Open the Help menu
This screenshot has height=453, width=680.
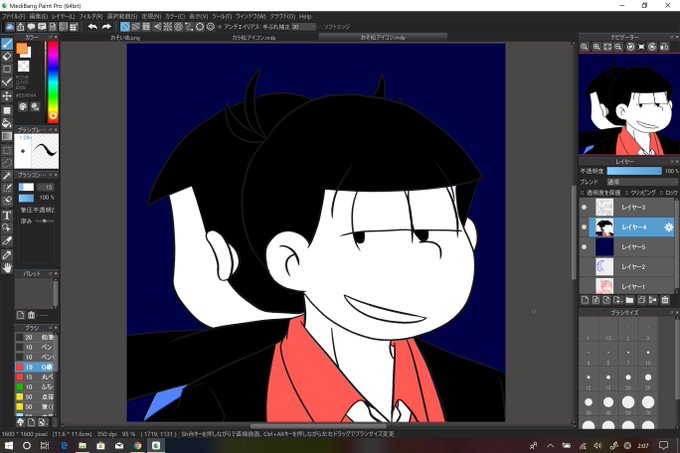click(x=305, y=16)
